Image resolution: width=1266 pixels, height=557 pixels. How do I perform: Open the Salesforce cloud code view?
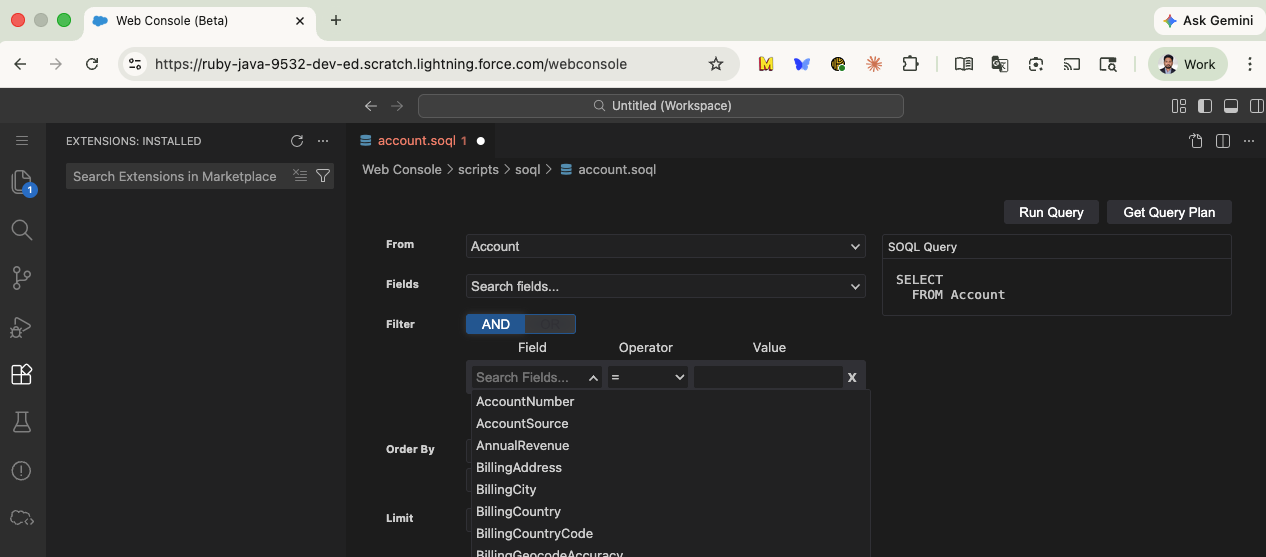22,518
